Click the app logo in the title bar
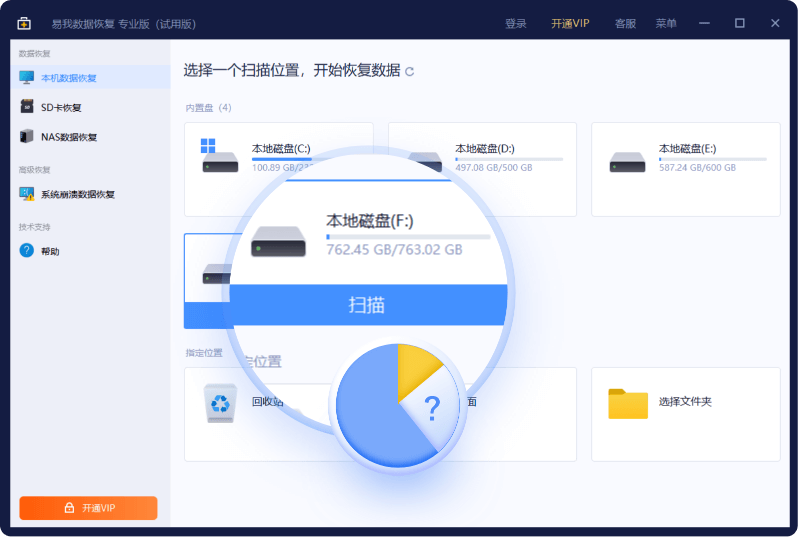Image resolution: width=798 pixels, height=559 pixels. point(24,23)
